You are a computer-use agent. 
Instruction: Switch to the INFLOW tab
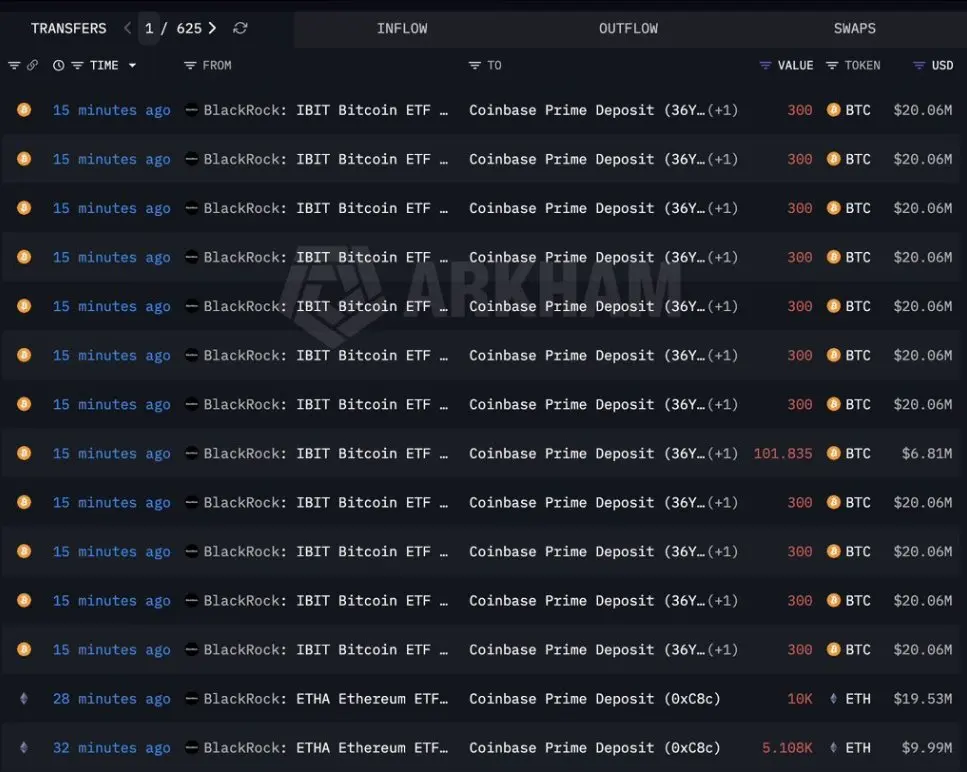point(402,28)
